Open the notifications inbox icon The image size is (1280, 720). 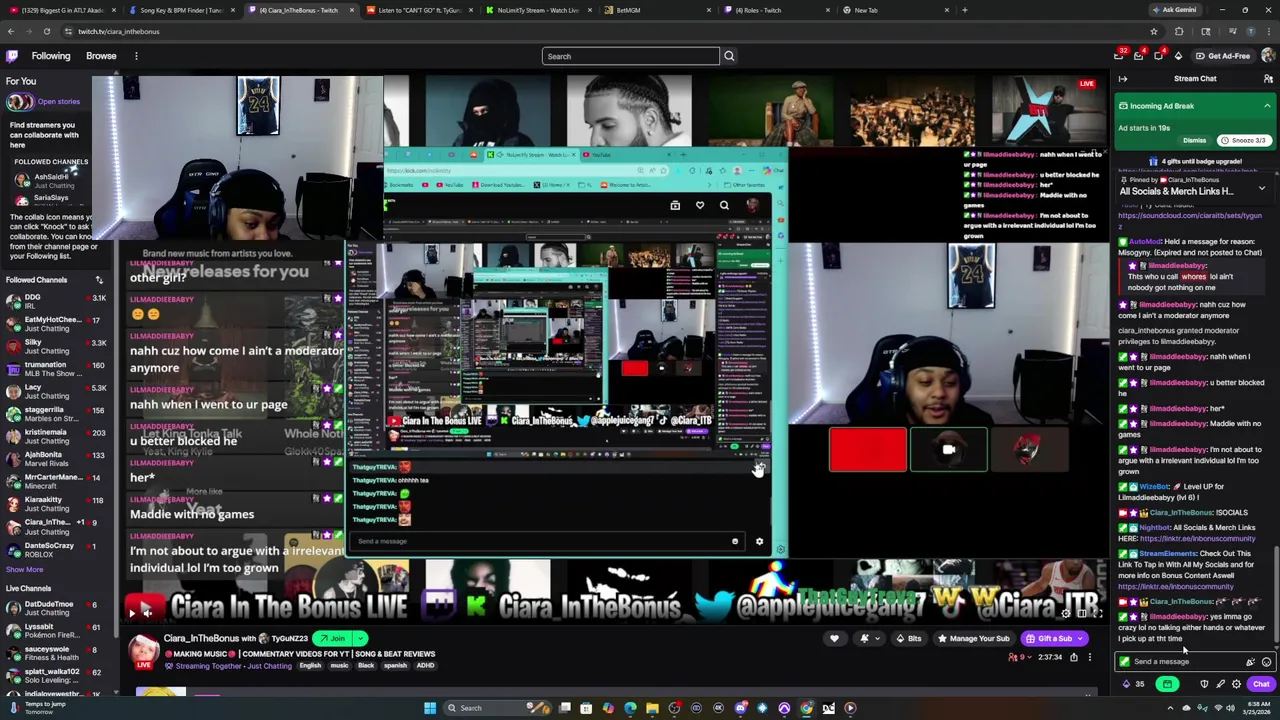(1139, 56)
